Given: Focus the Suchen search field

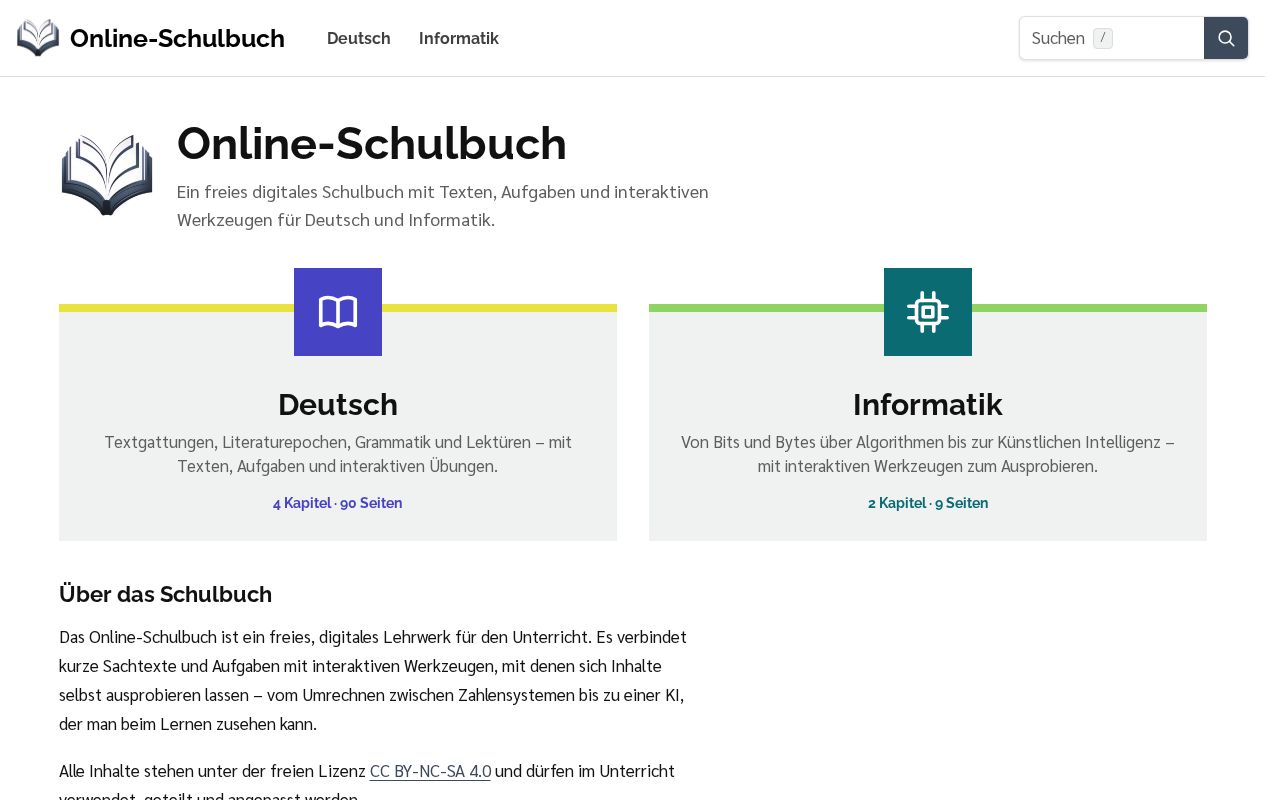Looking at the screenshot, I should tap(1112, 38).
